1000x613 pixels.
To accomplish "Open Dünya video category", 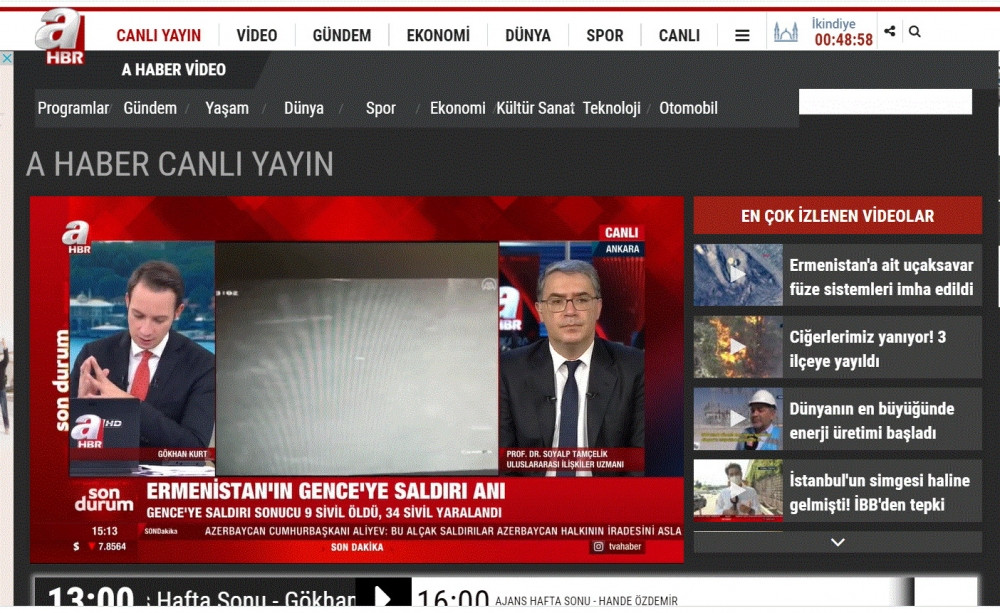I will tap(304, 108).
